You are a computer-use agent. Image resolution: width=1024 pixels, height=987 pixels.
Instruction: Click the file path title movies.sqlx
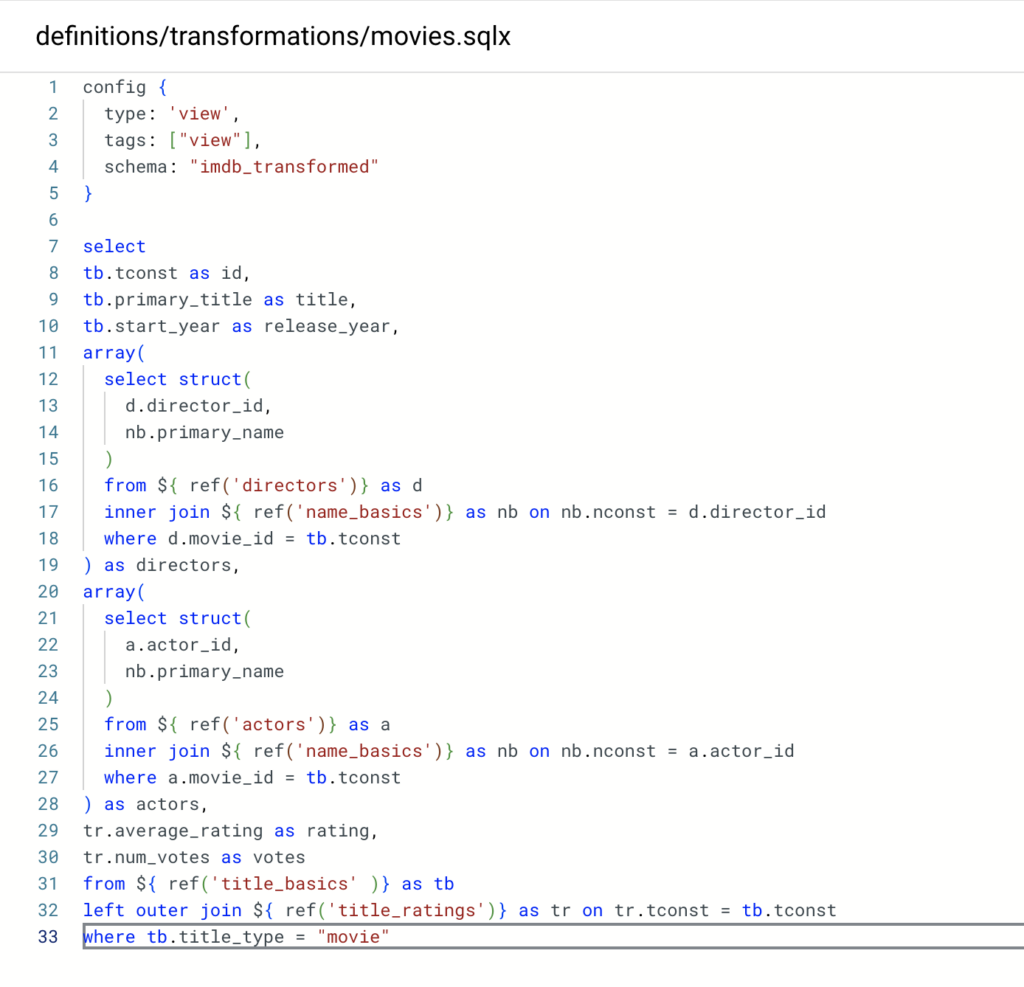(x=273, y=37)
